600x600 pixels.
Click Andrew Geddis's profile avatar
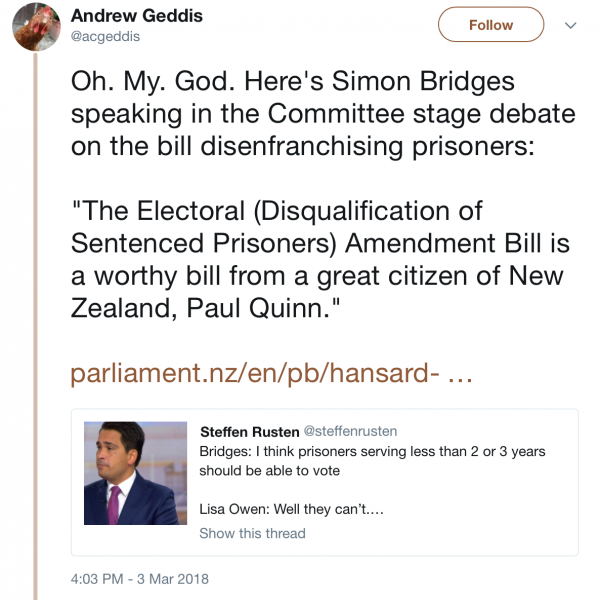[x=36, y=27]
